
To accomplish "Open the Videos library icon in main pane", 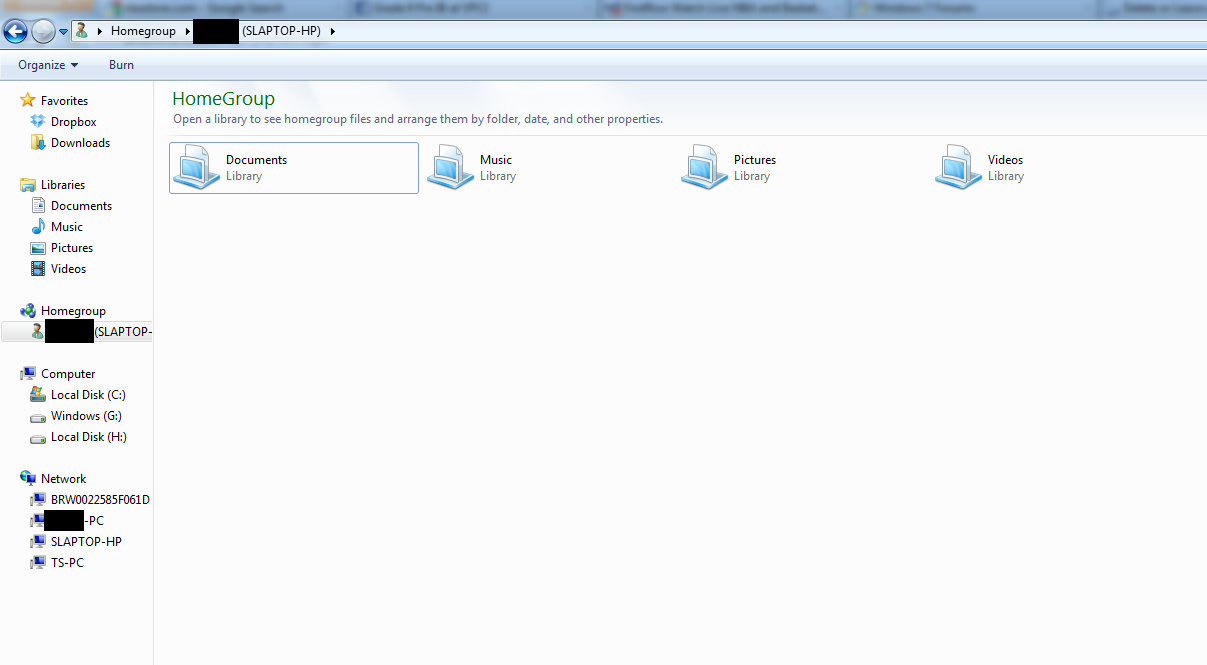I will point(958,167).
